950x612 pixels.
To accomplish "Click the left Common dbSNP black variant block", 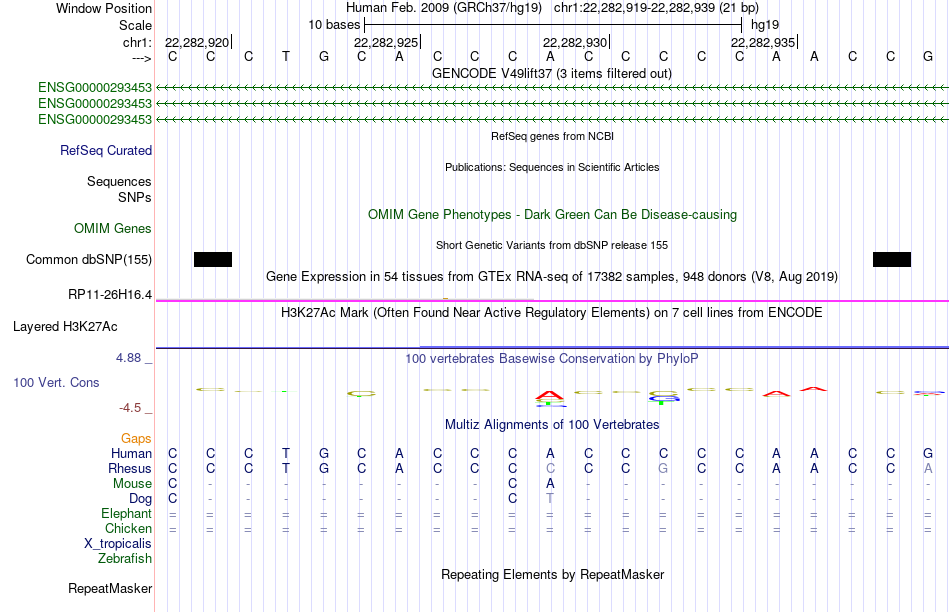I will [x=213, y=259].
